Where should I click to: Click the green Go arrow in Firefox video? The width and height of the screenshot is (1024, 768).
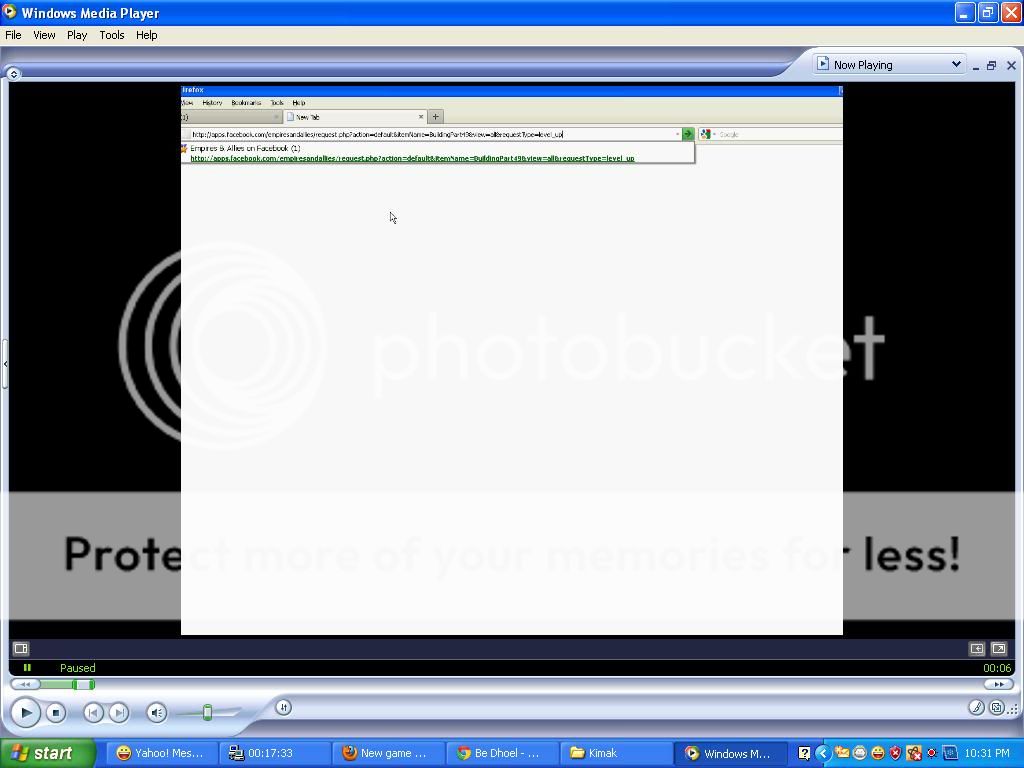tap(688, 134)
